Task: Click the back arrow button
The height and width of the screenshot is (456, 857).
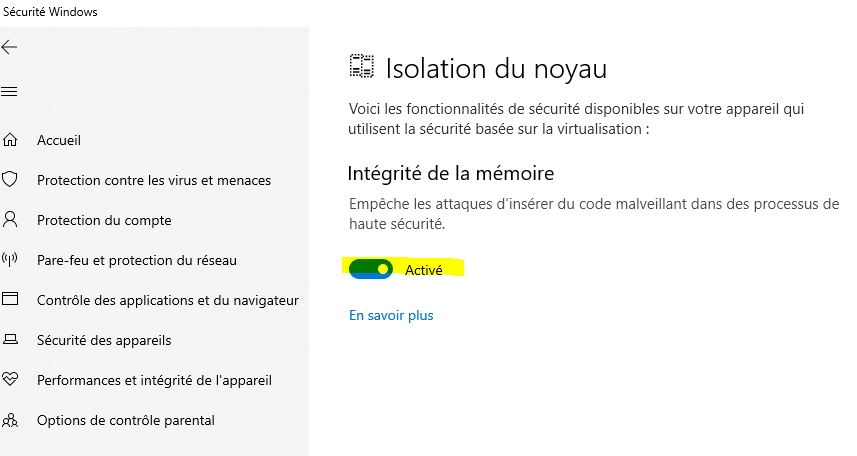Action: 10,47
